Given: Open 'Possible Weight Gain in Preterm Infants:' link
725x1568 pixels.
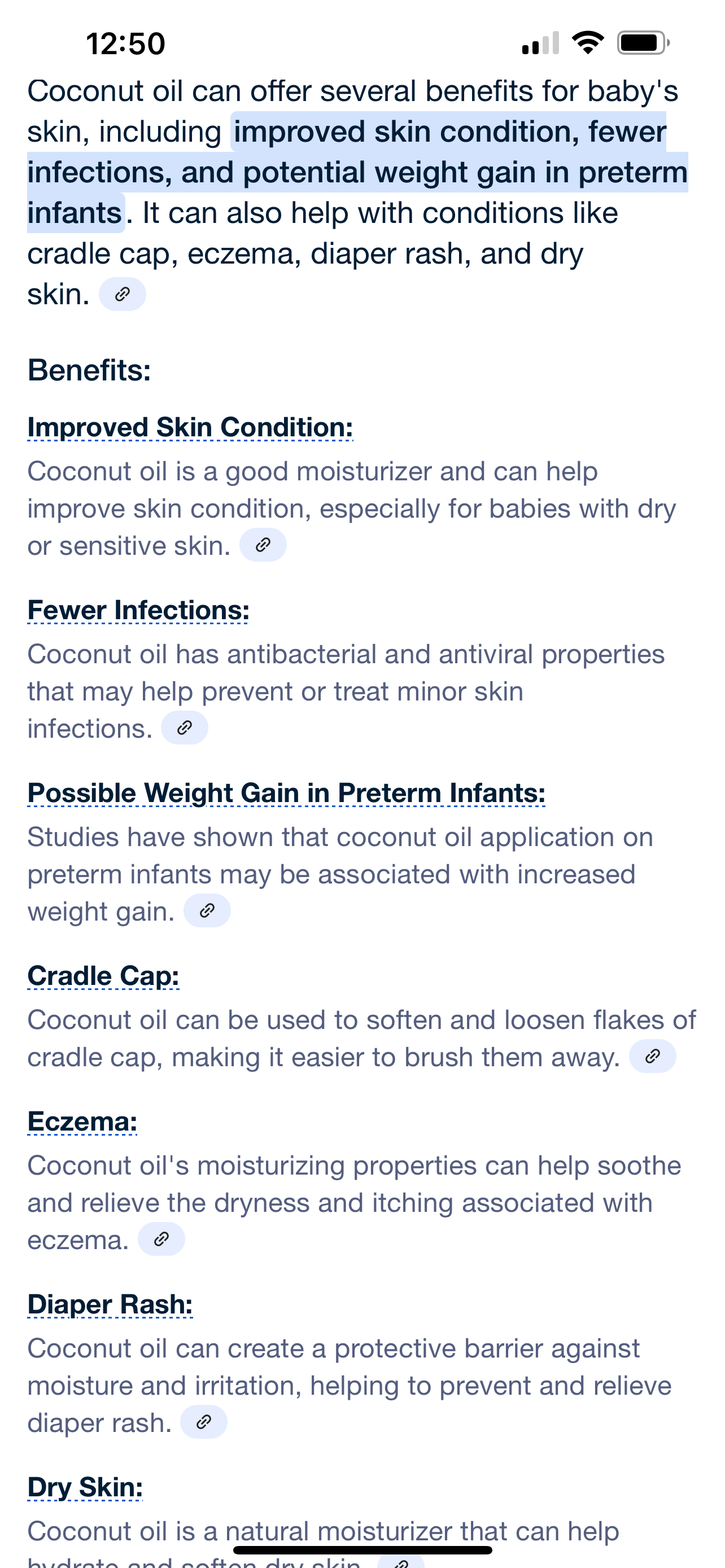Looking at the screenshot, I should (286, 793).
